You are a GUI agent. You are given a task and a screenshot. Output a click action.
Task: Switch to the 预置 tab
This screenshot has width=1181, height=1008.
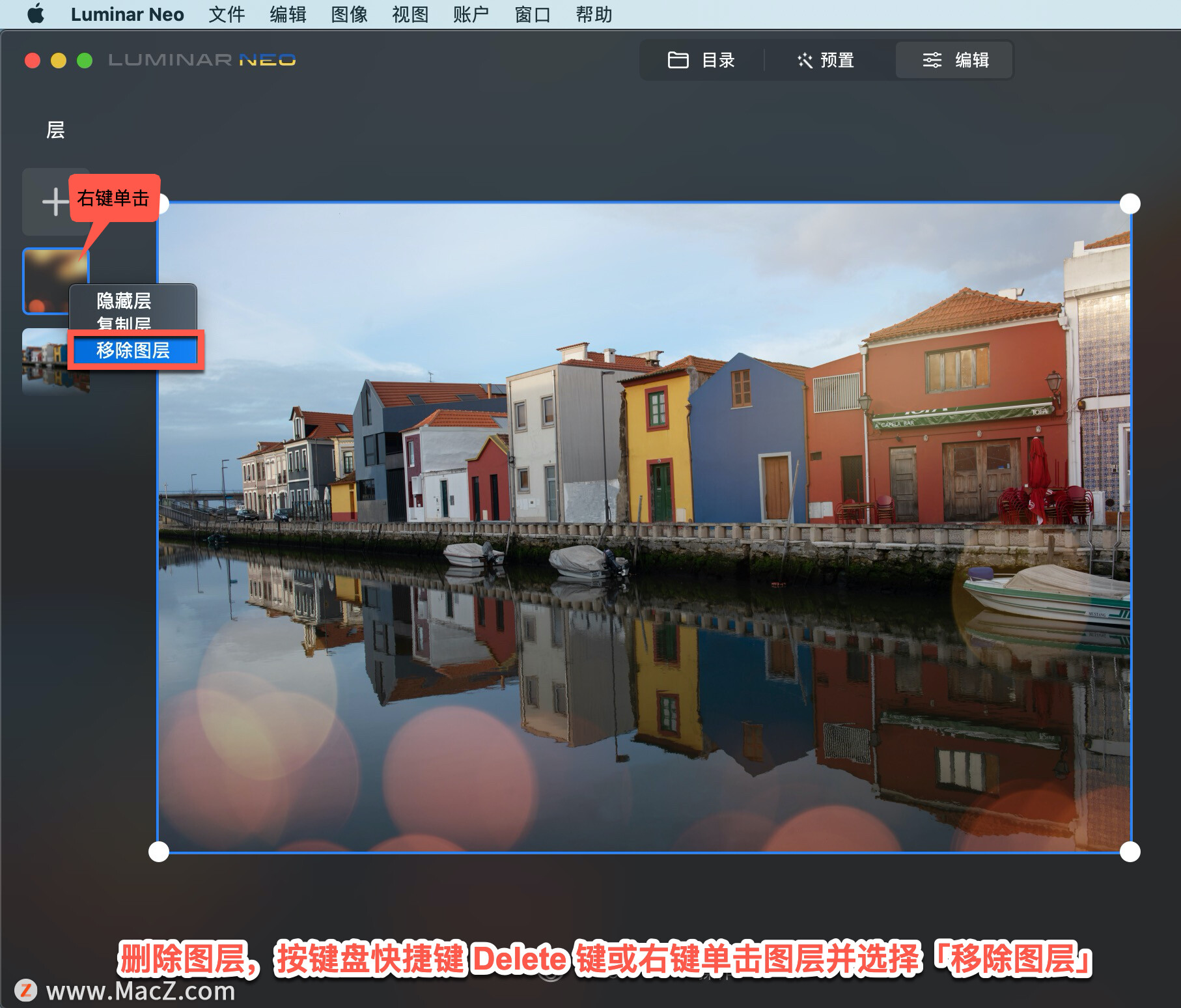tap(826, 60)
